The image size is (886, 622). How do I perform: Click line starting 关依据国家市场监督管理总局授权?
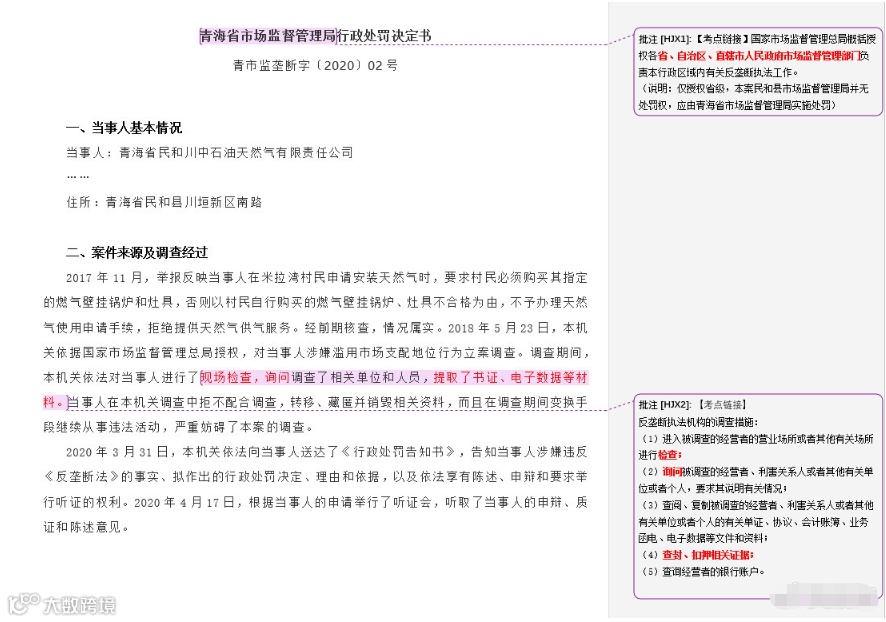click(316, 353)
